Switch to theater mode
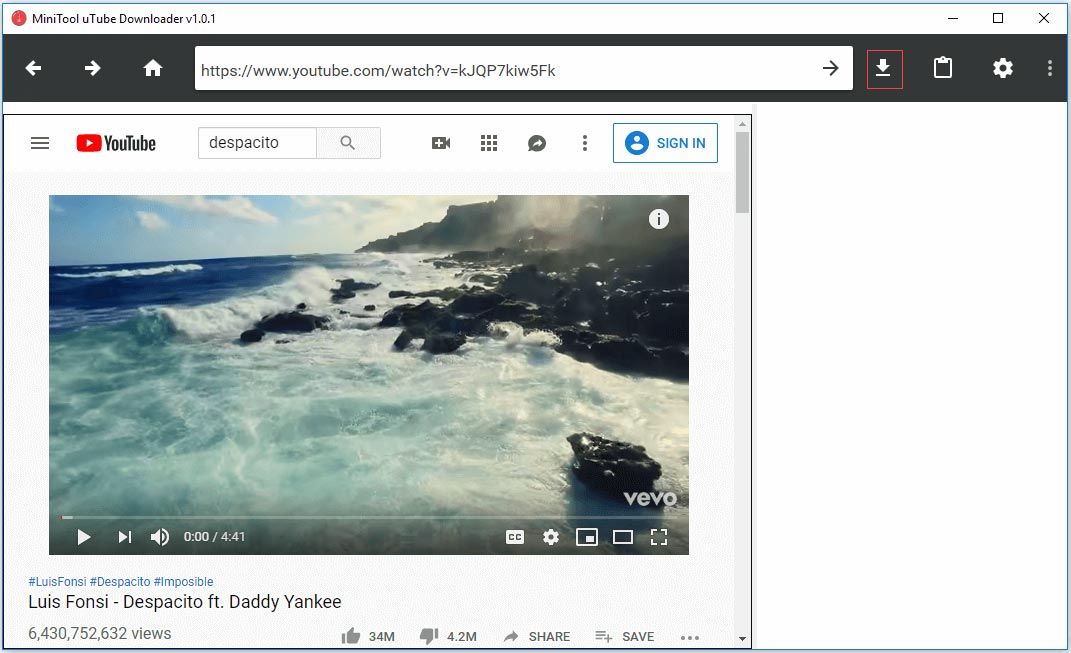 [623, 537]
